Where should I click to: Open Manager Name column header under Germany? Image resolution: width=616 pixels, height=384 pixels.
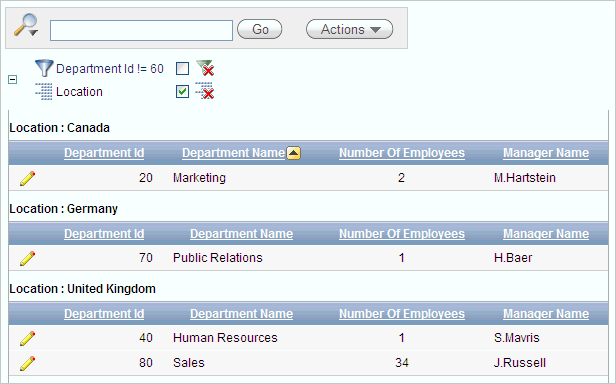click(x=546, y=234)
